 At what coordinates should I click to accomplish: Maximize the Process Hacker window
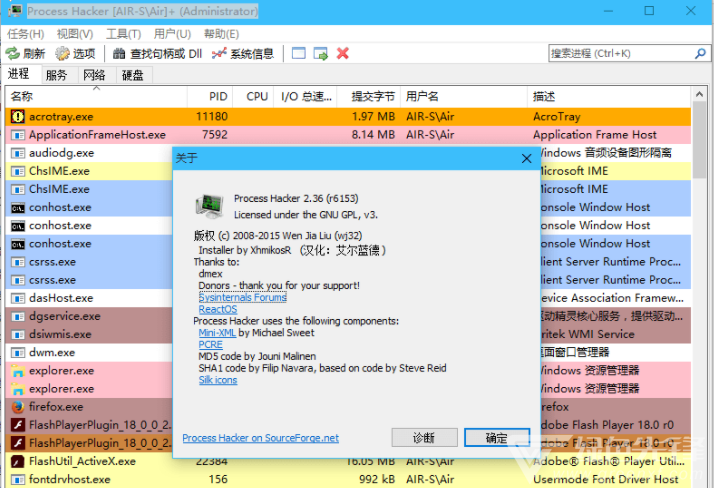point(649,11)
